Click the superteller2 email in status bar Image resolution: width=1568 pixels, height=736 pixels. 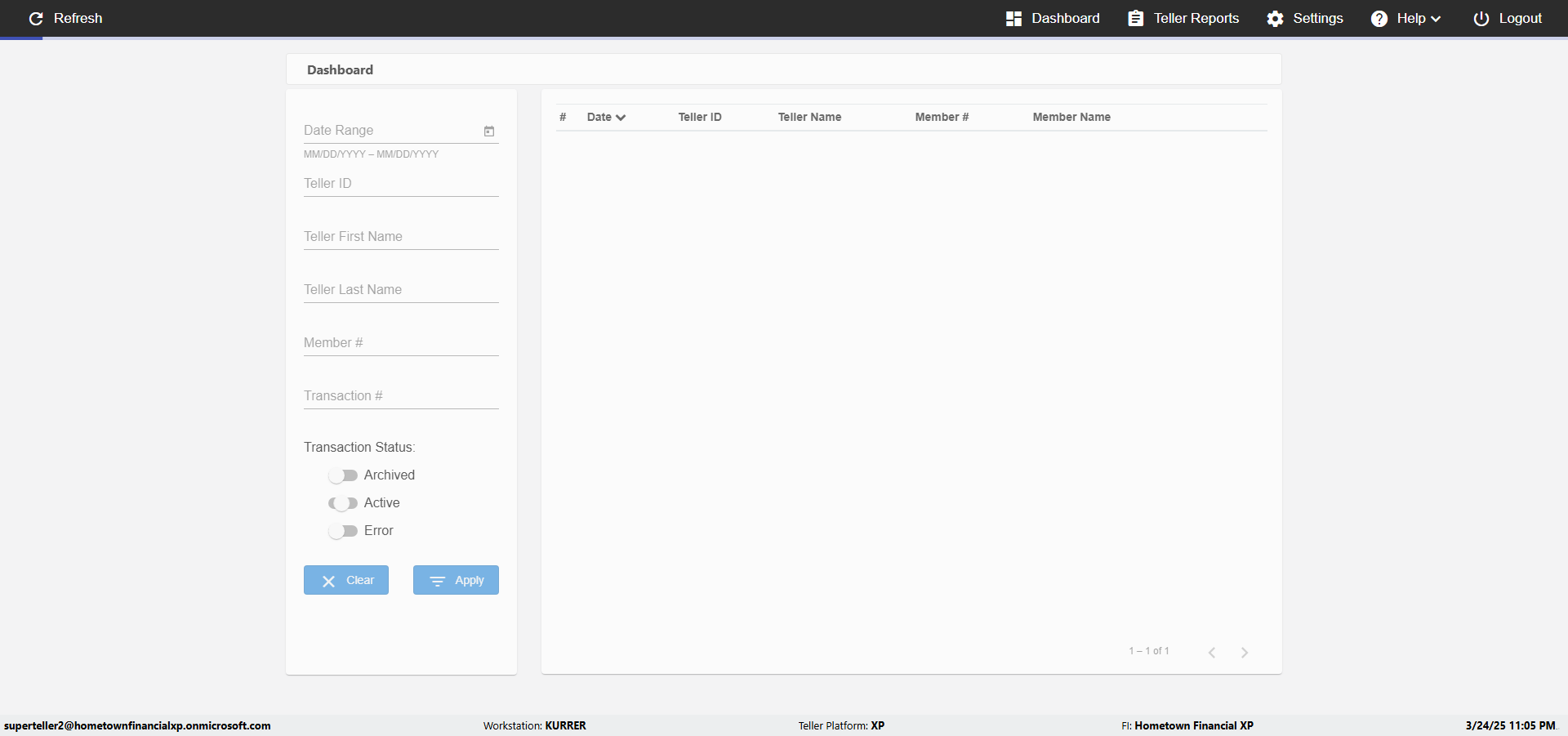[x=137, y=725]
